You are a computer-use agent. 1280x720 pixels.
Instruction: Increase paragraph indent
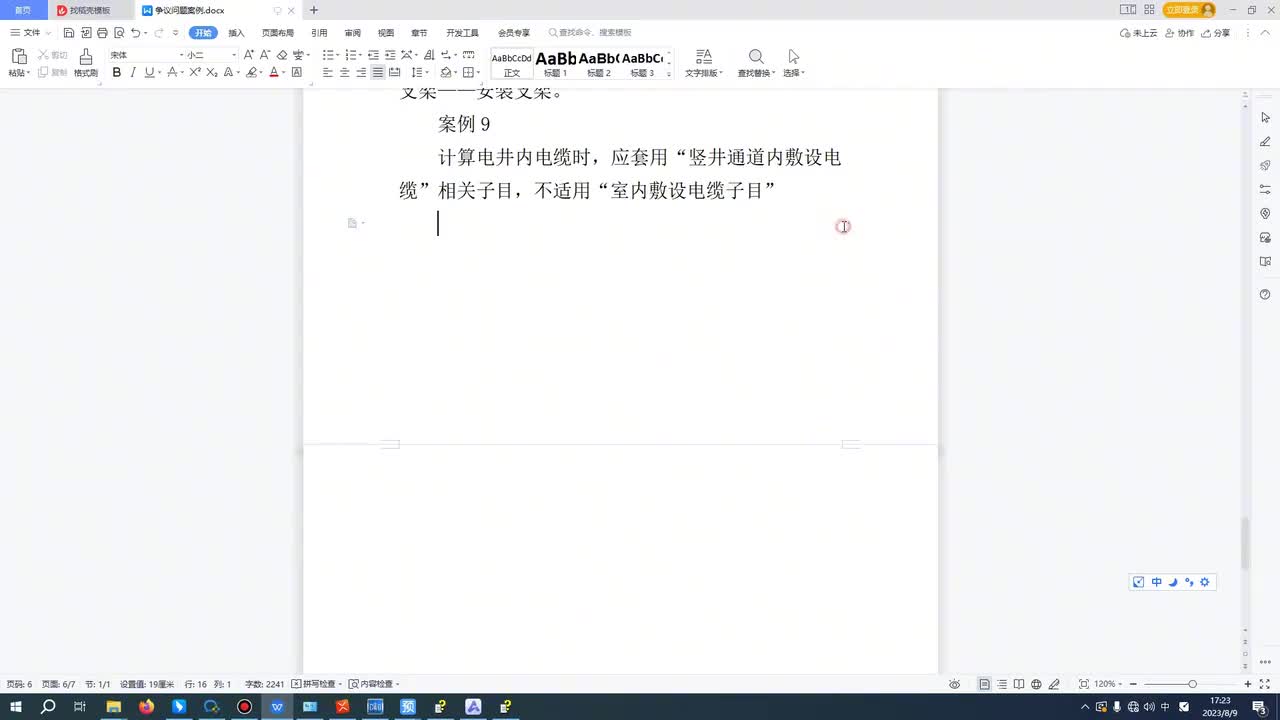tap(388, 55)
